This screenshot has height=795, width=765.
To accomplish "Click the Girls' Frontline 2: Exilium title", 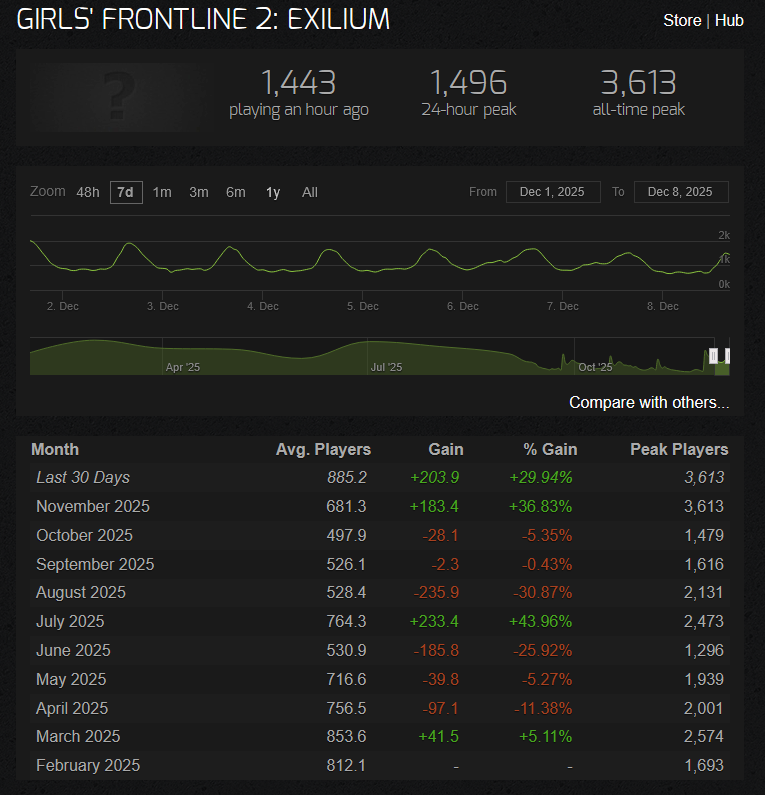I will 203,20.
